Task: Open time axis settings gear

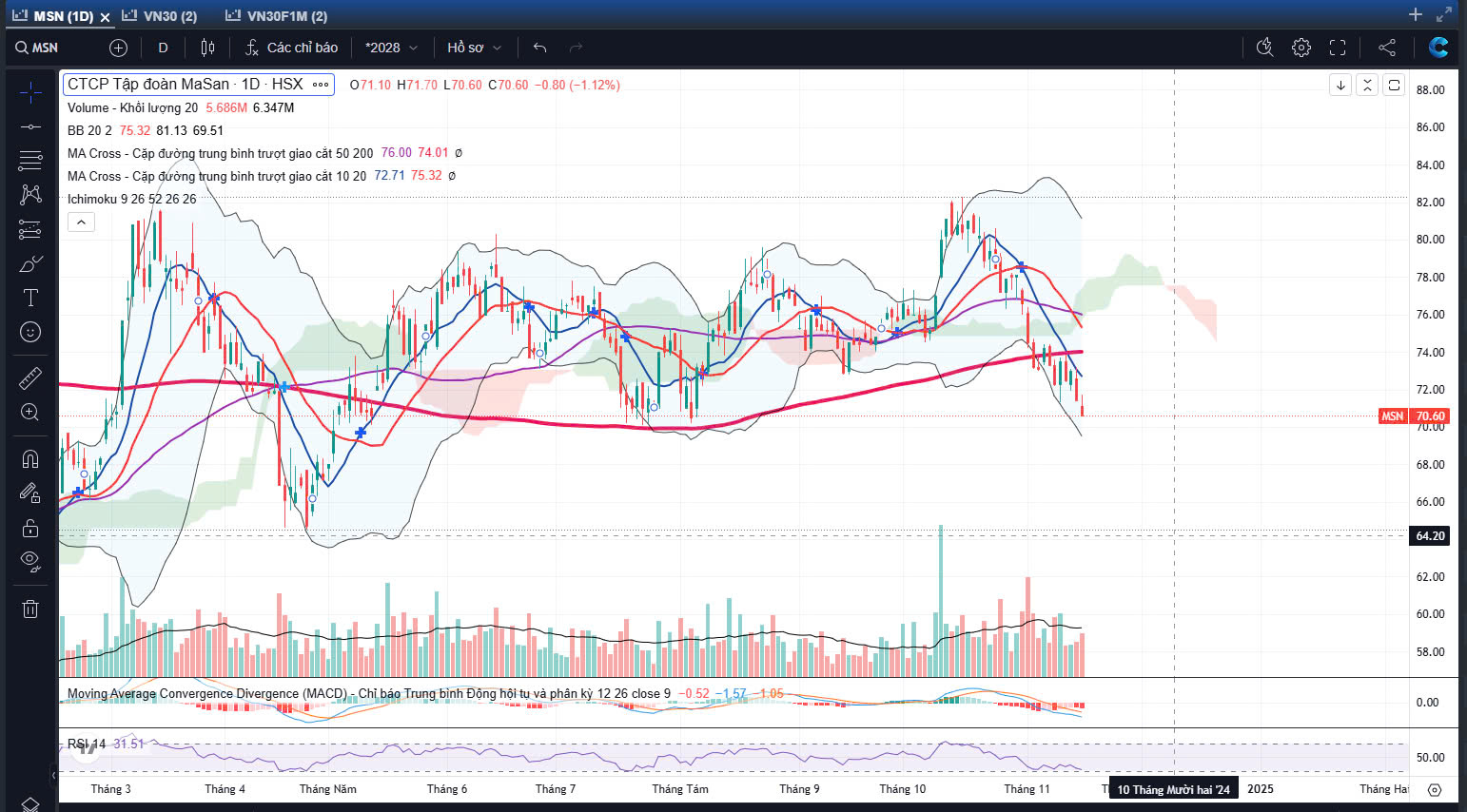Action: pos(1435,789)
